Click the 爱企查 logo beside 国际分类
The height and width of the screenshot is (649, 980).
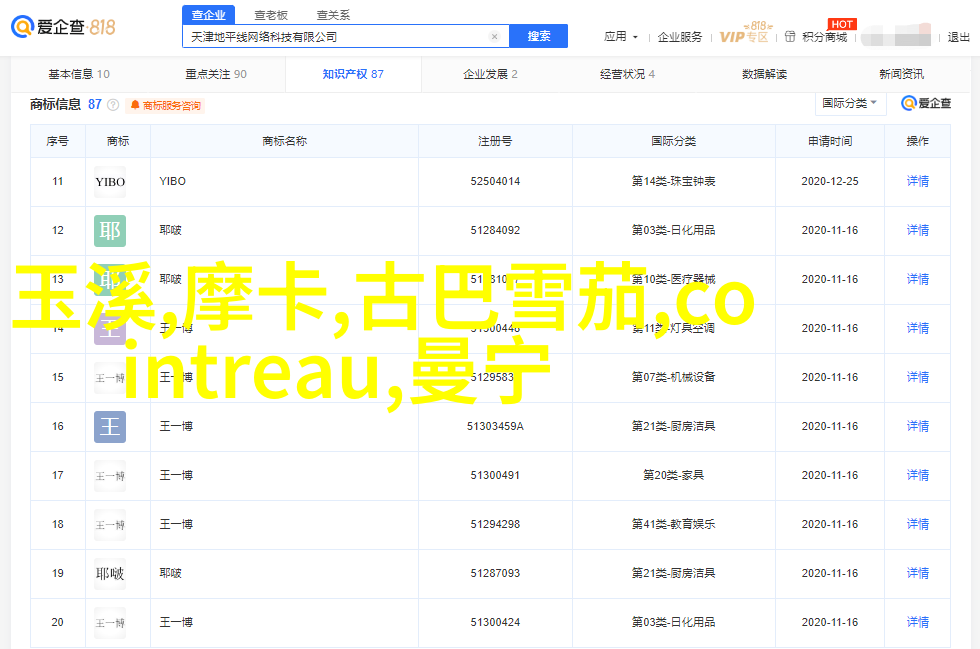pos(926,103)
